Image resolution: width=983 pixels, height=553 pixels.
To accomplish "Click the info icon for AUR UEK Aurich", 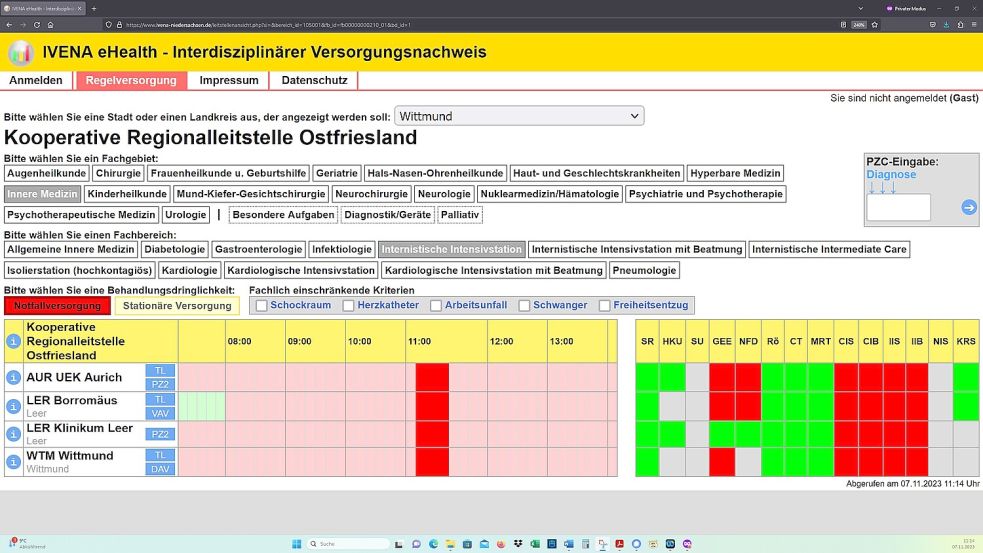I will click(x=14, y=377).
